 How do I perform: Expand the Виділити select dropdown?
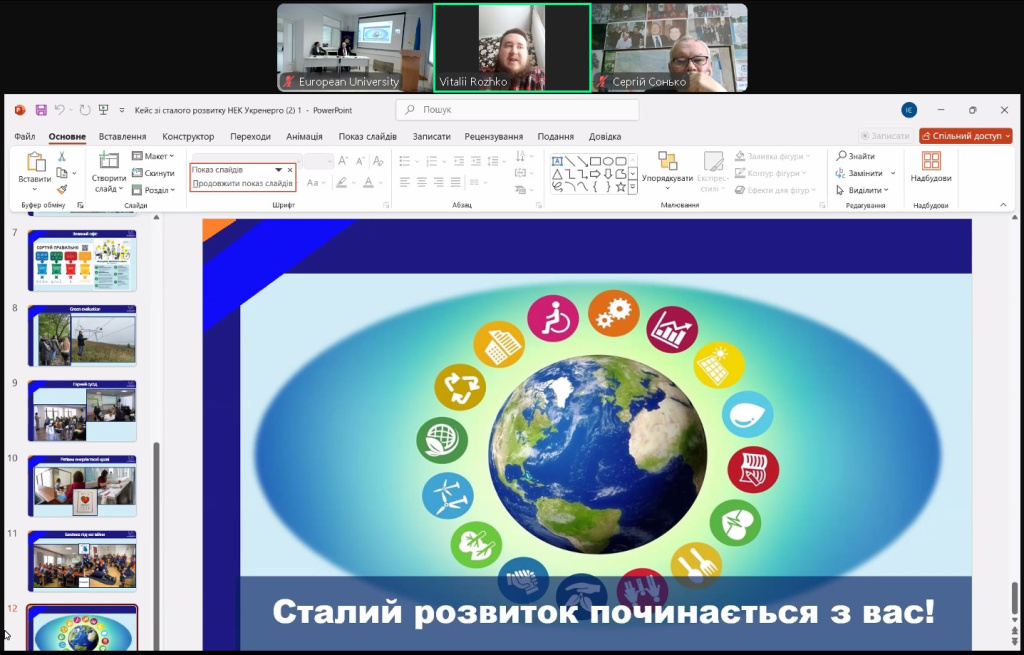click(x=863, y=190)
